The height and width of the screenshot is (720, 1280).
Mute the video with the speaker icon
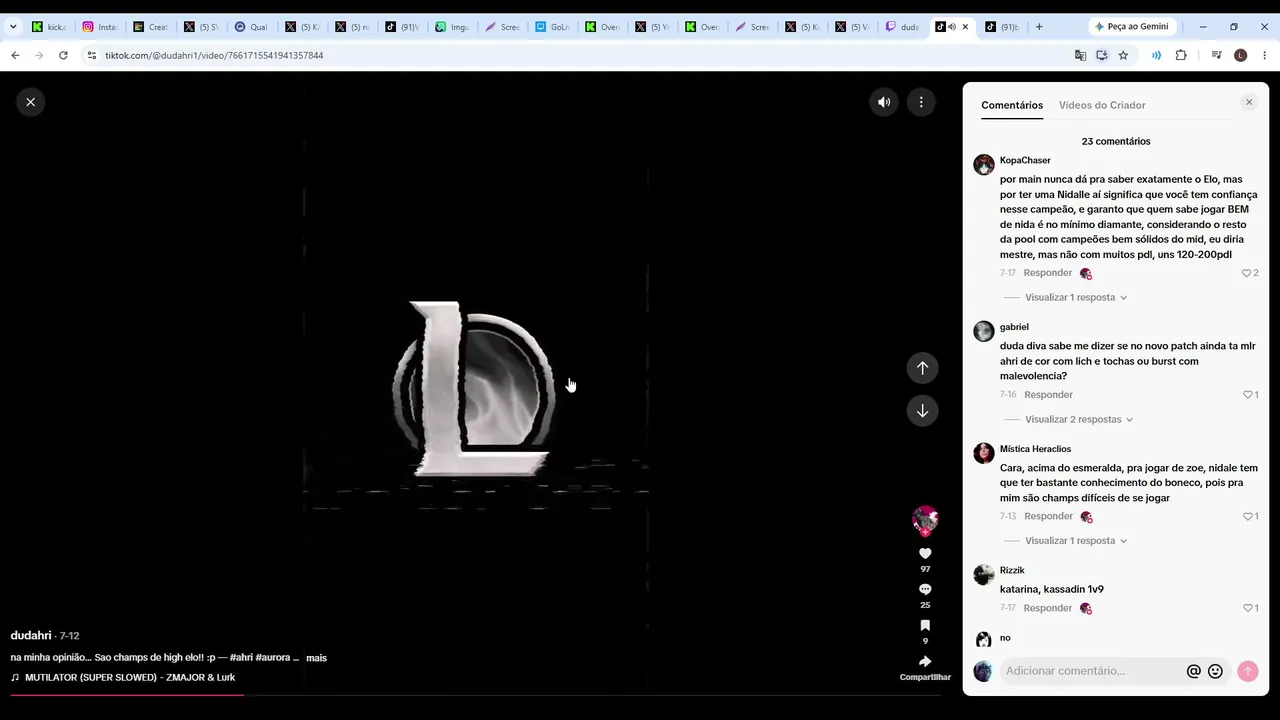[884, 101]
